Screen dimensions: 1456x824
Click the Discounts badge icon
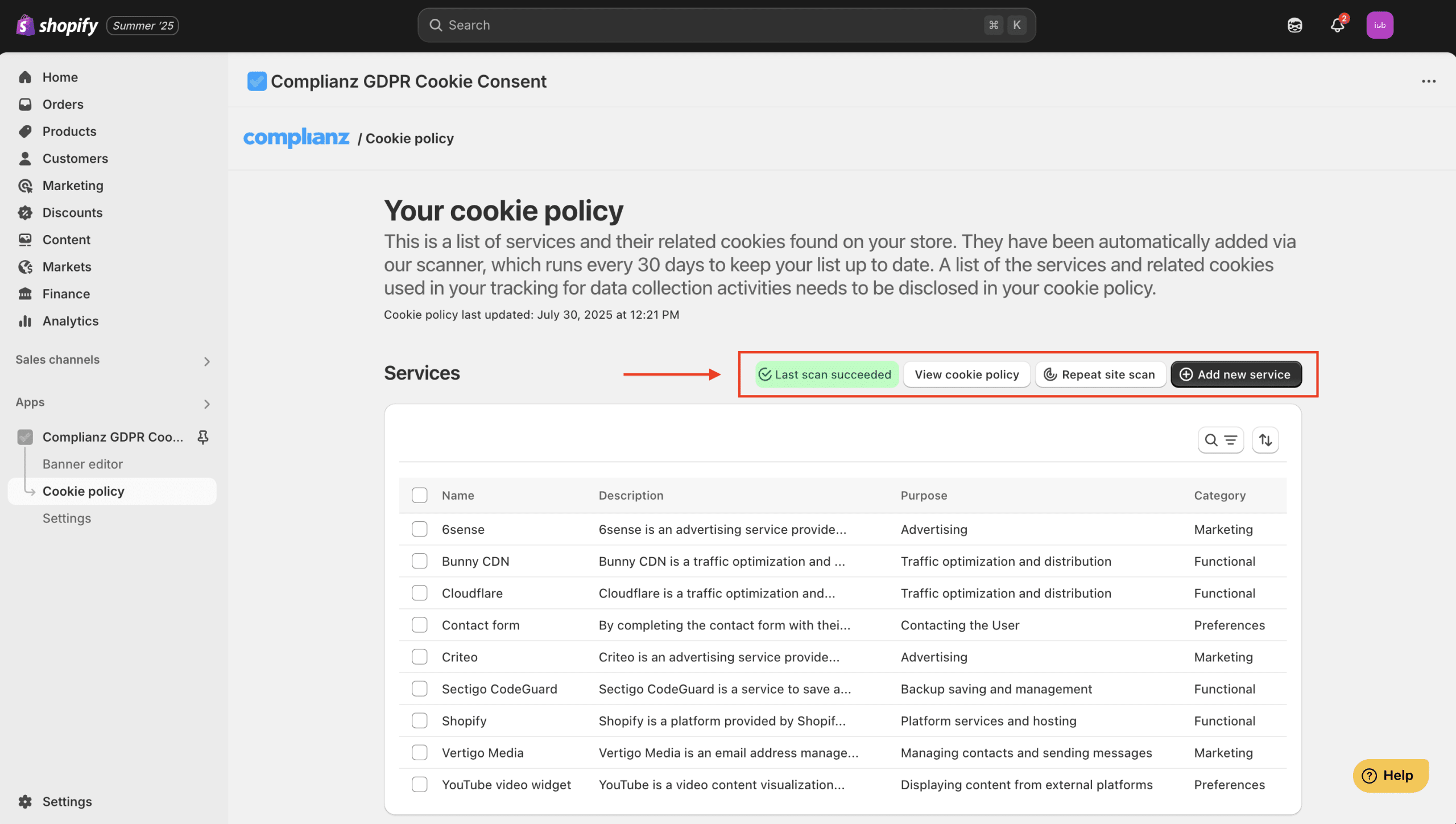point(25,213)
